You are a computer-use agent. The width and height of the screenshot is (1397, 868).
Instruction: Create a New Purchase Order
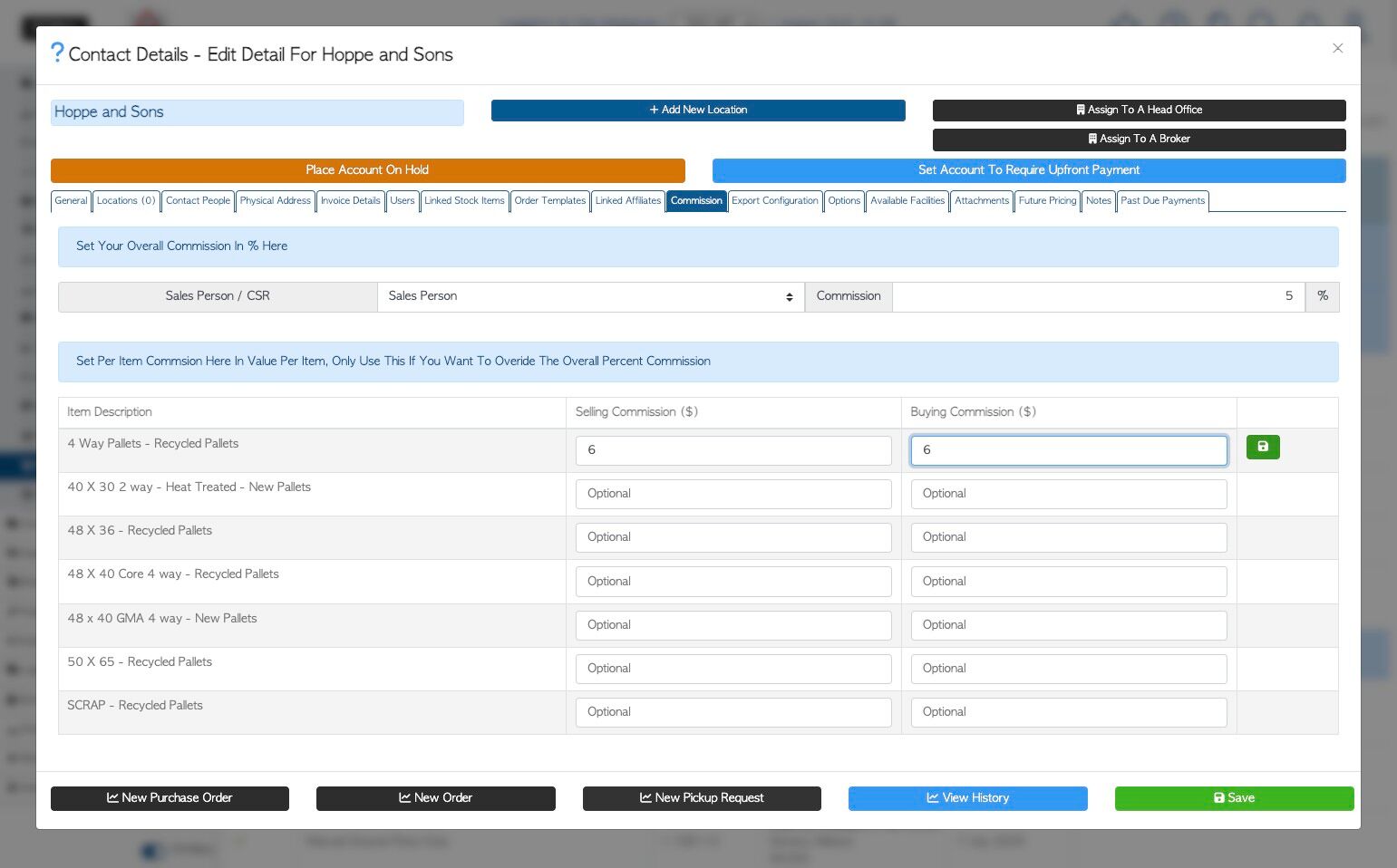(x=170, y=798)
